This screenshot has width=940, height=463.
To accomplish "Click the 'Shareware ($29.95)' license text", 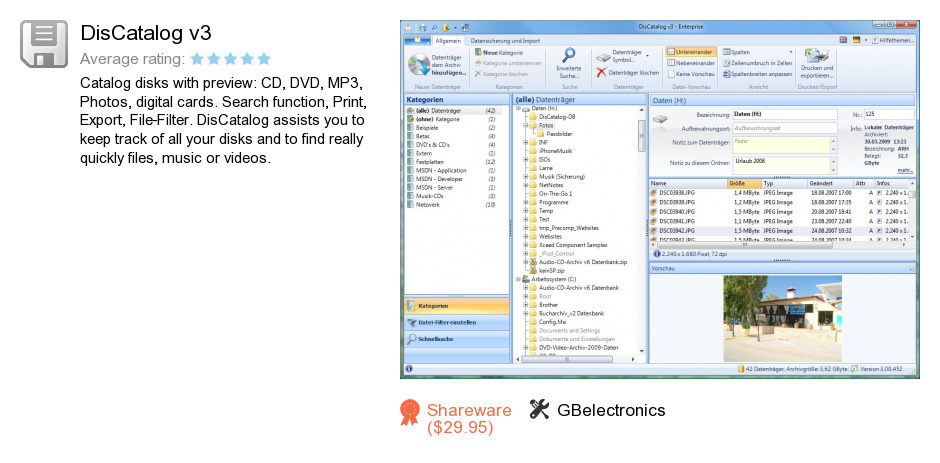I will (469, 419).
